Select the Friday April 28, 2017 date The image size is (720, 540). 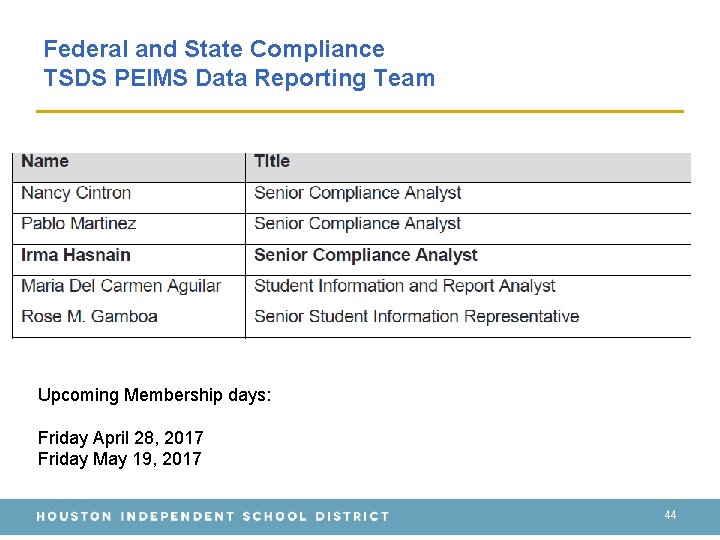tap(120, 438)
